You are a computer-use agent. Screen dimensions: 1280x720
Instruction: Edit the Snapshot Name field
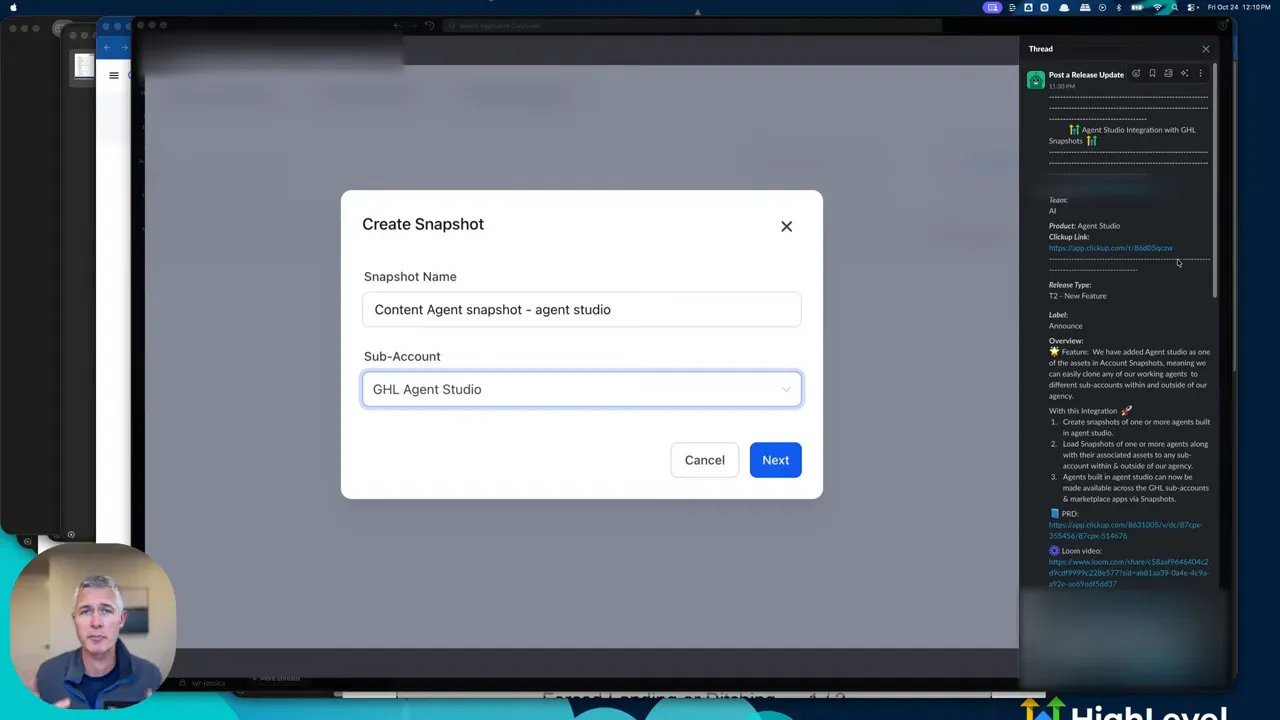tap(581, 309)
